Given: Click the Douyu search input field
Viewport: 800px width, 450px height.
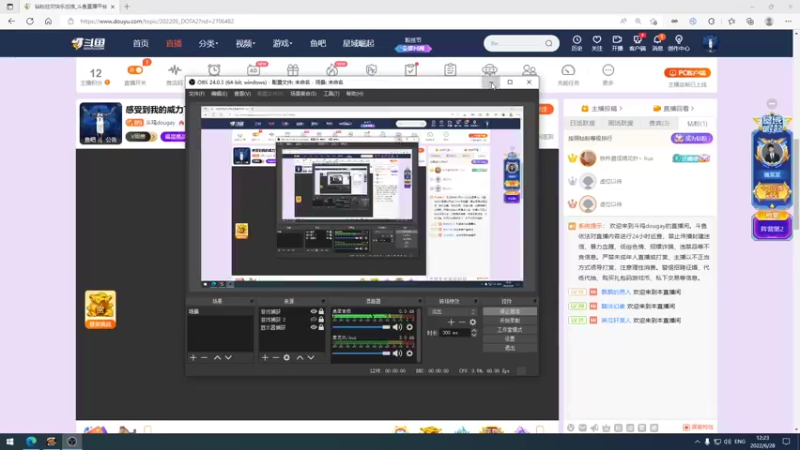Looking at the screenshot, I should pyautogui.click(x=515, y=43).
